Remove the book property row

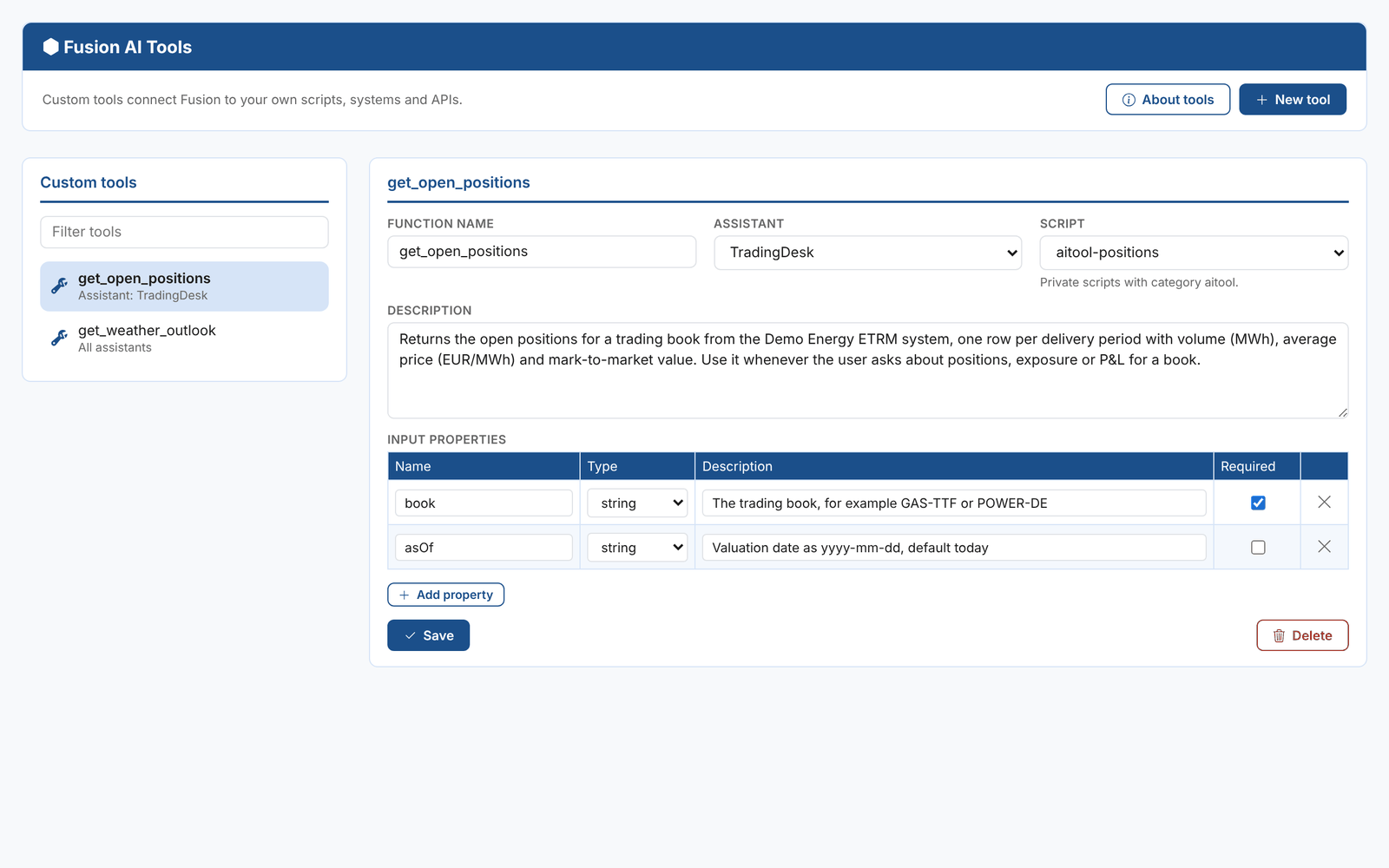click(1324, 502)
